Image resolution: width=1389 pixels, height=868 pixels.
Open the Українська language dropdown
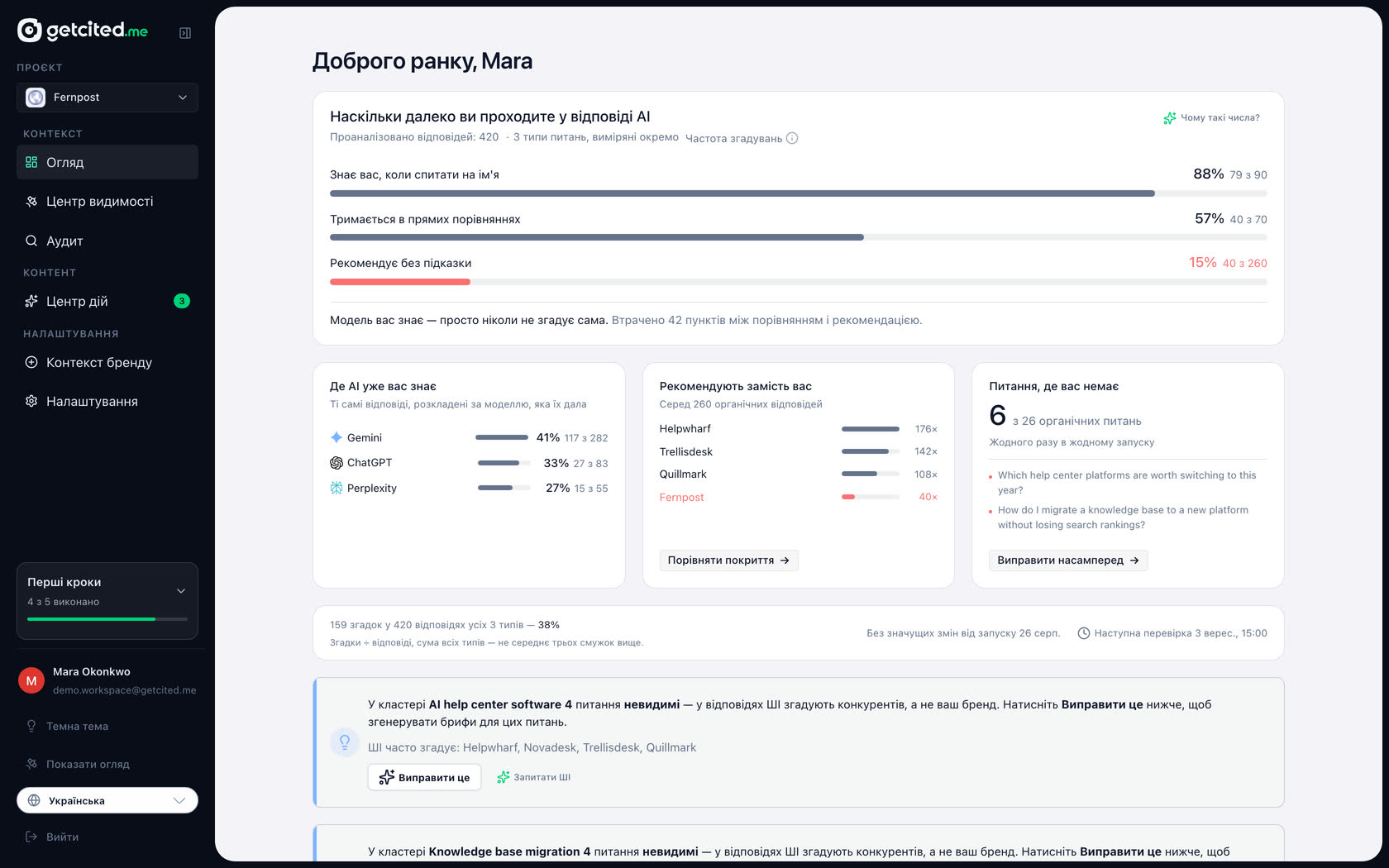107,800
